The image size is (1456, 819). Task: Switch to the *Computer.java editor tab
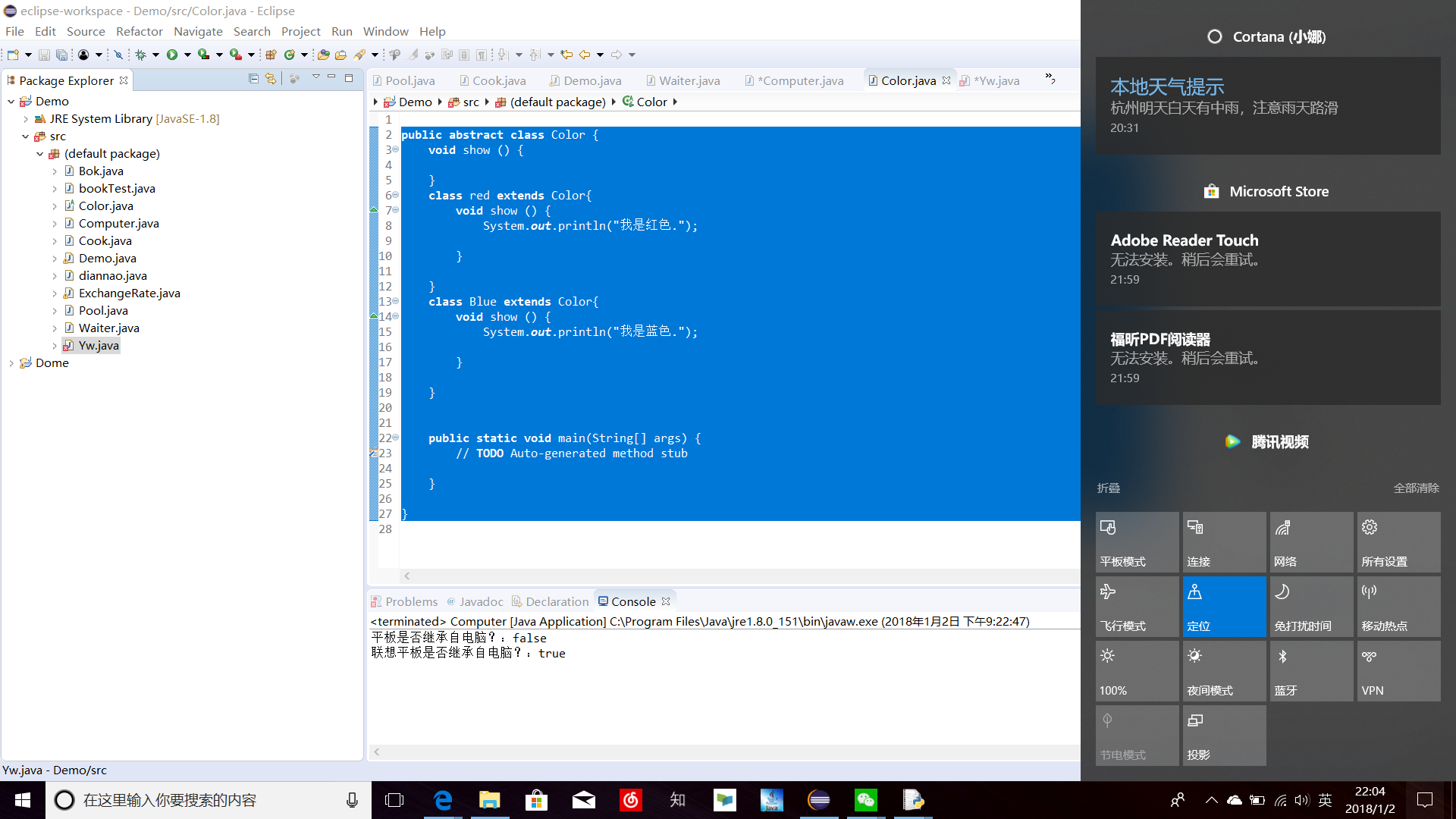click(794, 80)
